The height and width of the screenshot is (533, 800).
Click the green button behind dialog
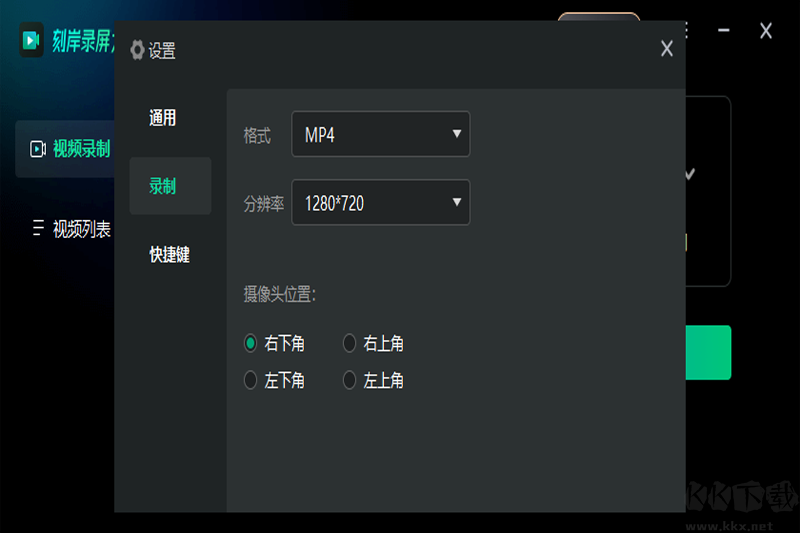(708, 352)
